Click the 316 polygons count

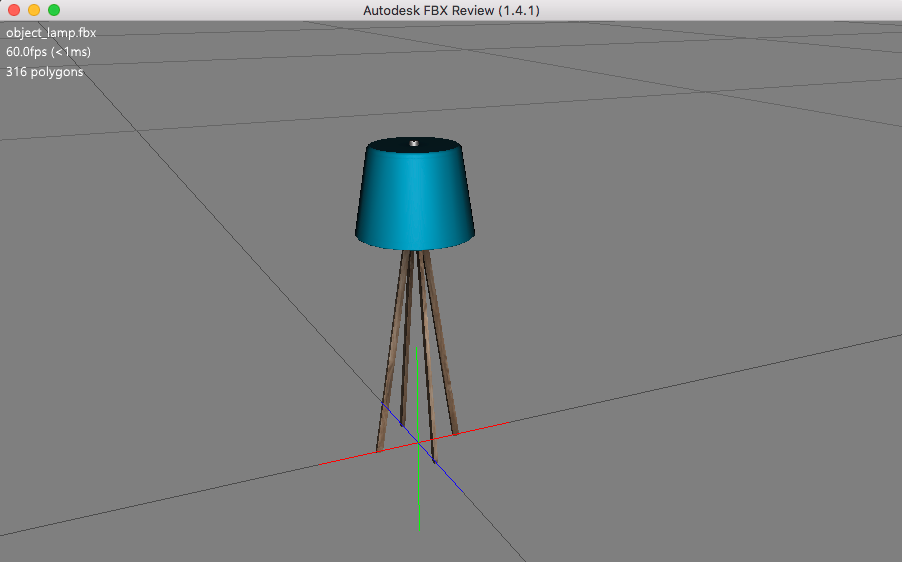(x=44, y=72)
